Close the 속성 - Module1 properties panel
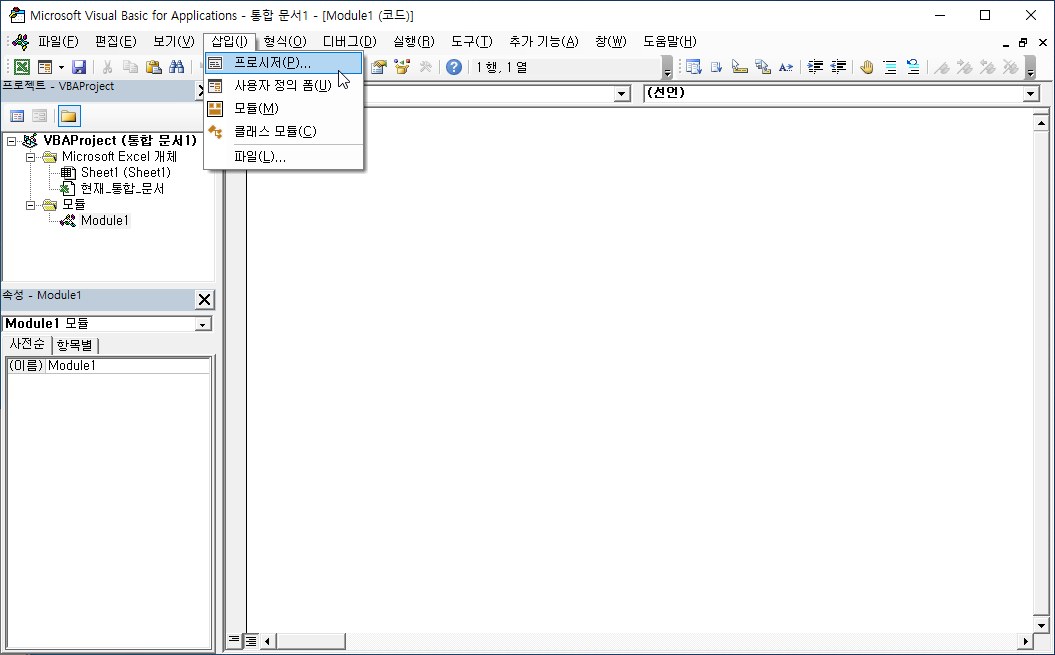The height and width of the screenshot is (655, 1055). point(205,300)
